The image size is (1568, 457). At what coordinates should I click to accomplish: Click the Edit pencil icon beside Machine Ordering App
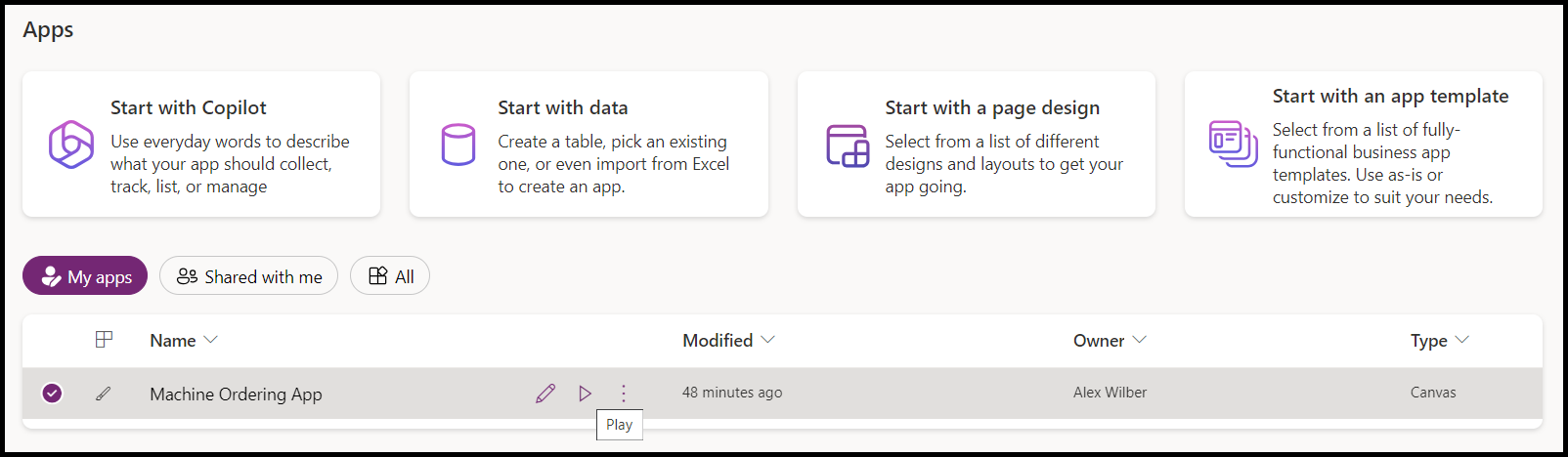pos(545,394)
